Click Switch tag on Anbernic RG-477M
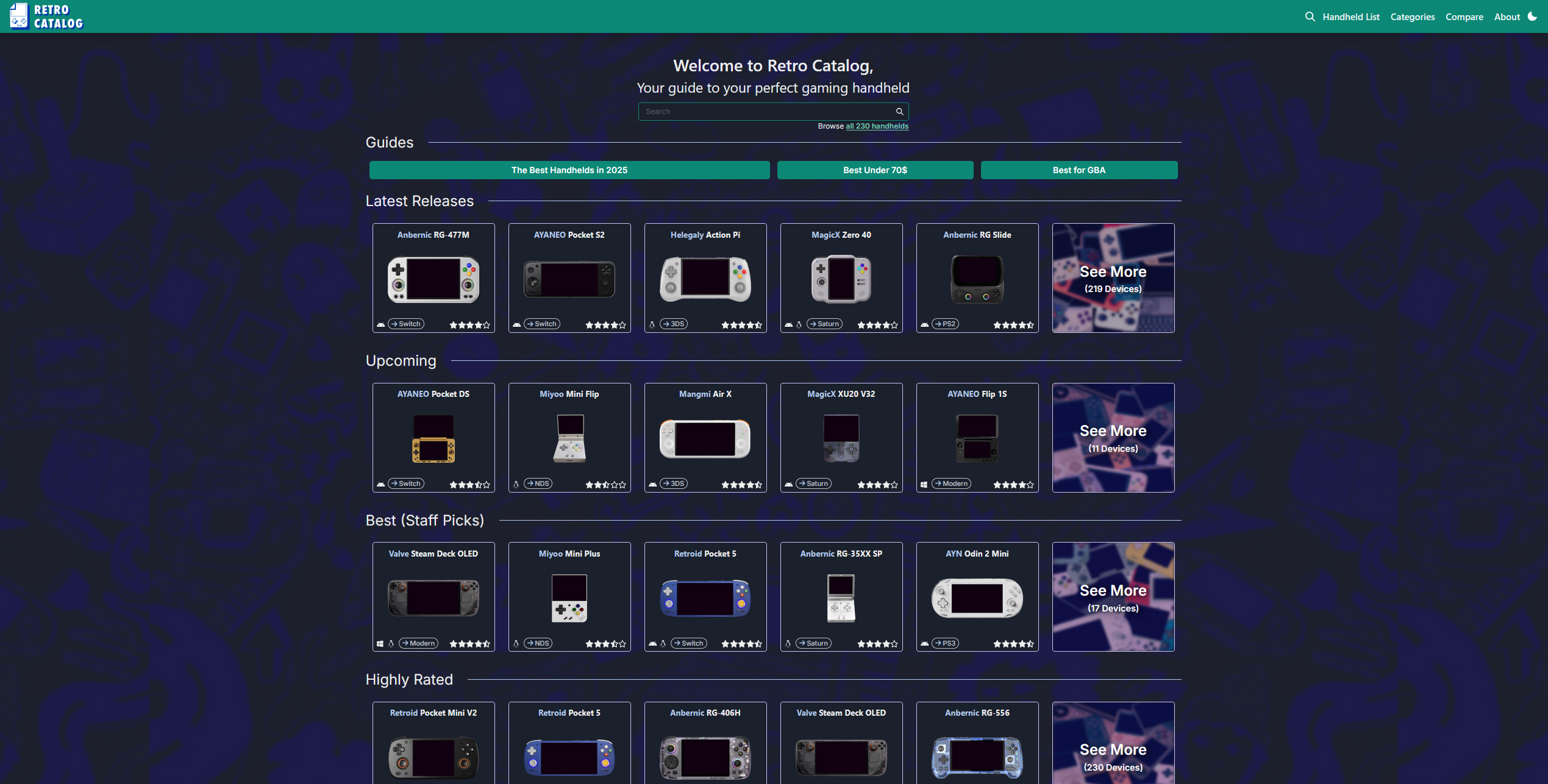 406,324
